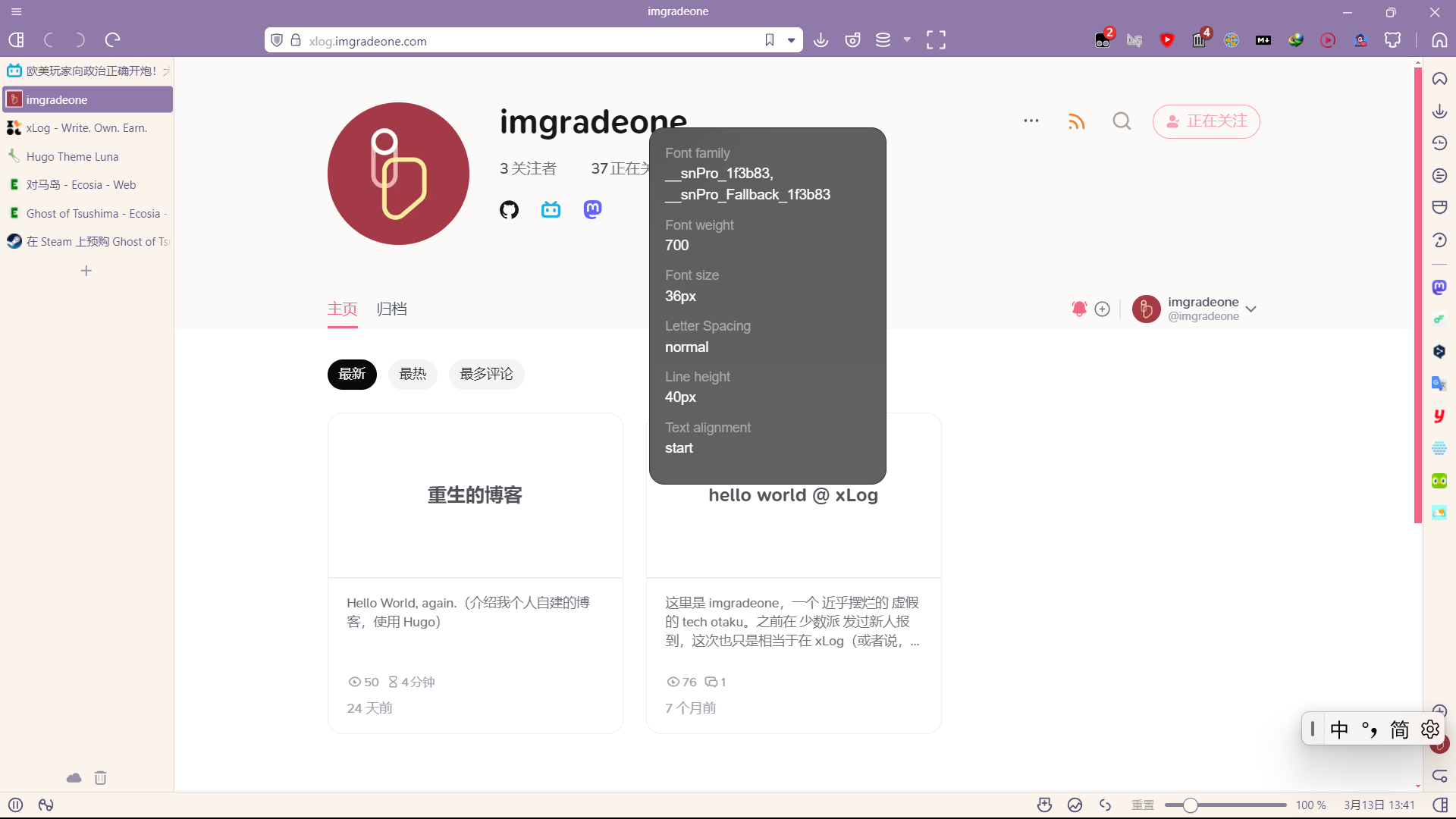Switch to the imgradeone tab in sidebar

[x=88, y=99]
